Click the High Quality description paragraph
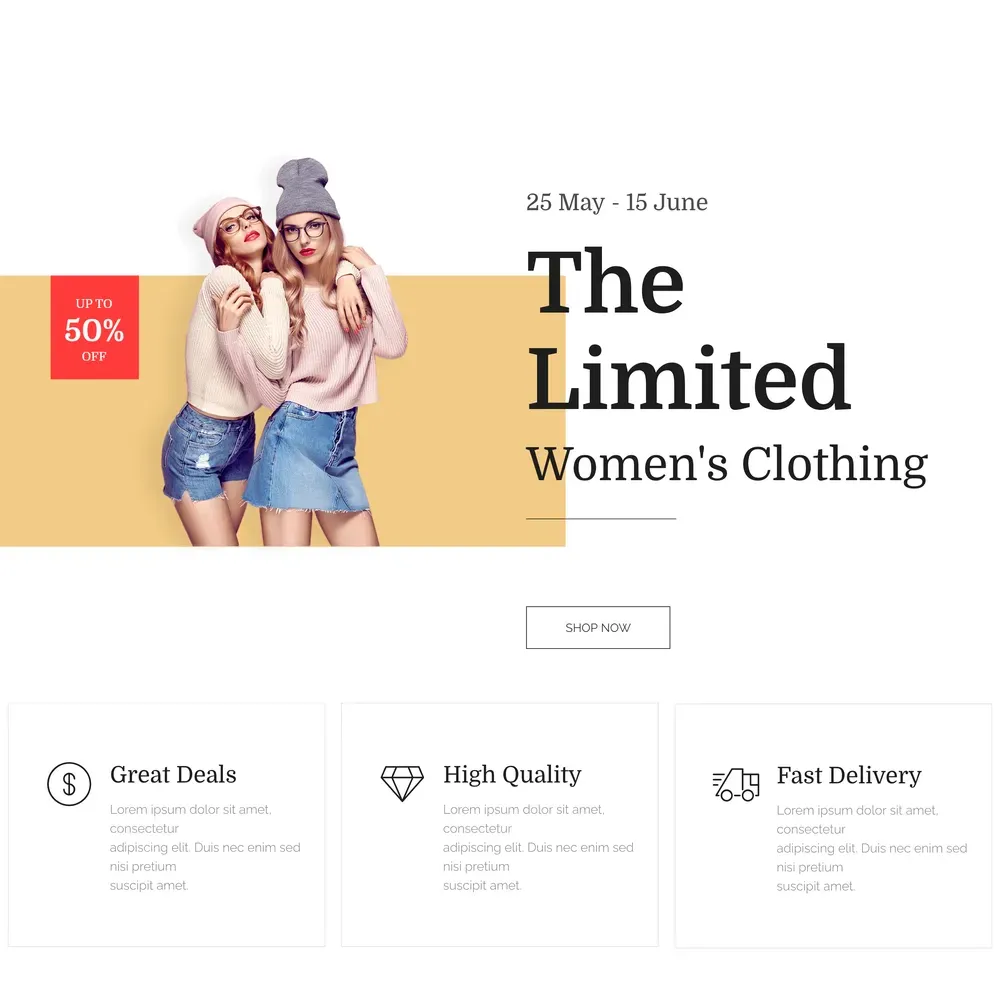The height and width of the screenshot is (1000, 1000). (x=538, y=848)
